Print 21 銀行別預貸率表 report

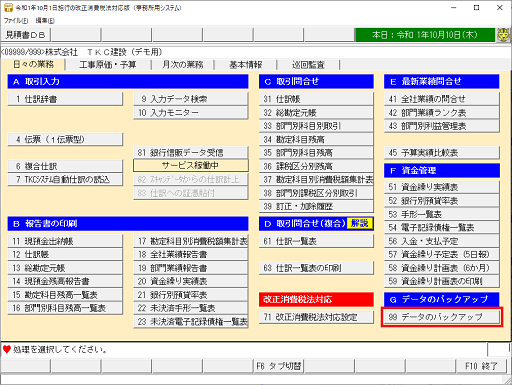tap(191, 295)
